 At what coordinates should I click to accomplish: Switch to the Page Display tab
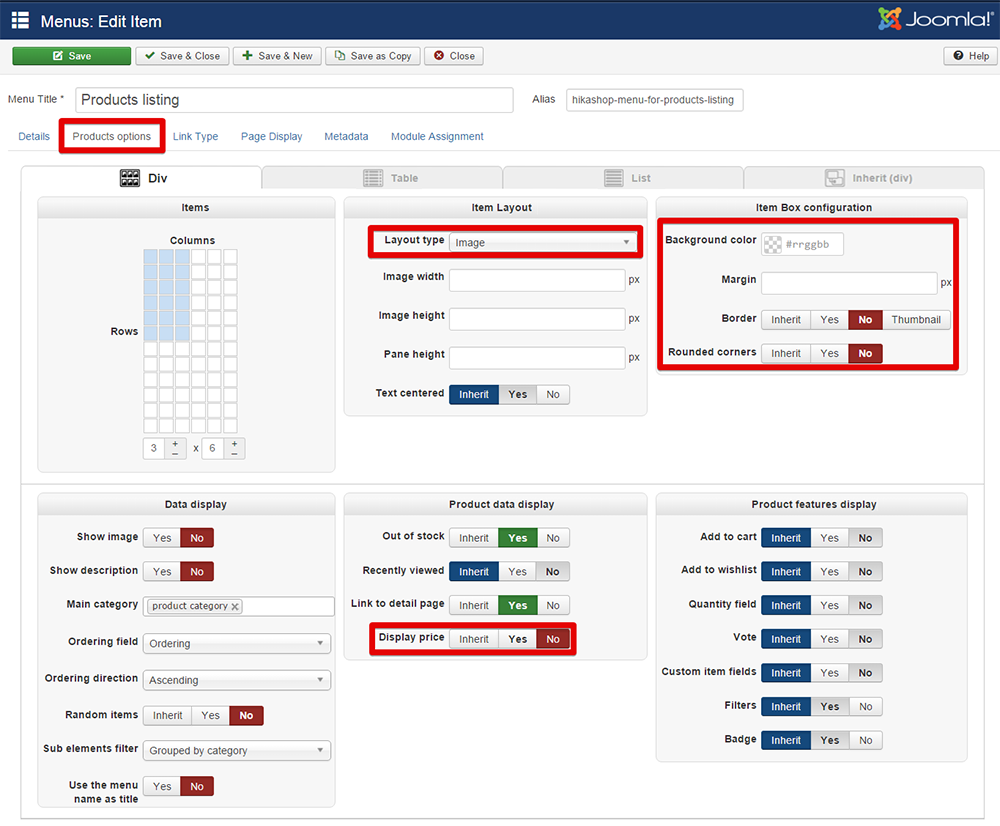coord(272,136)
